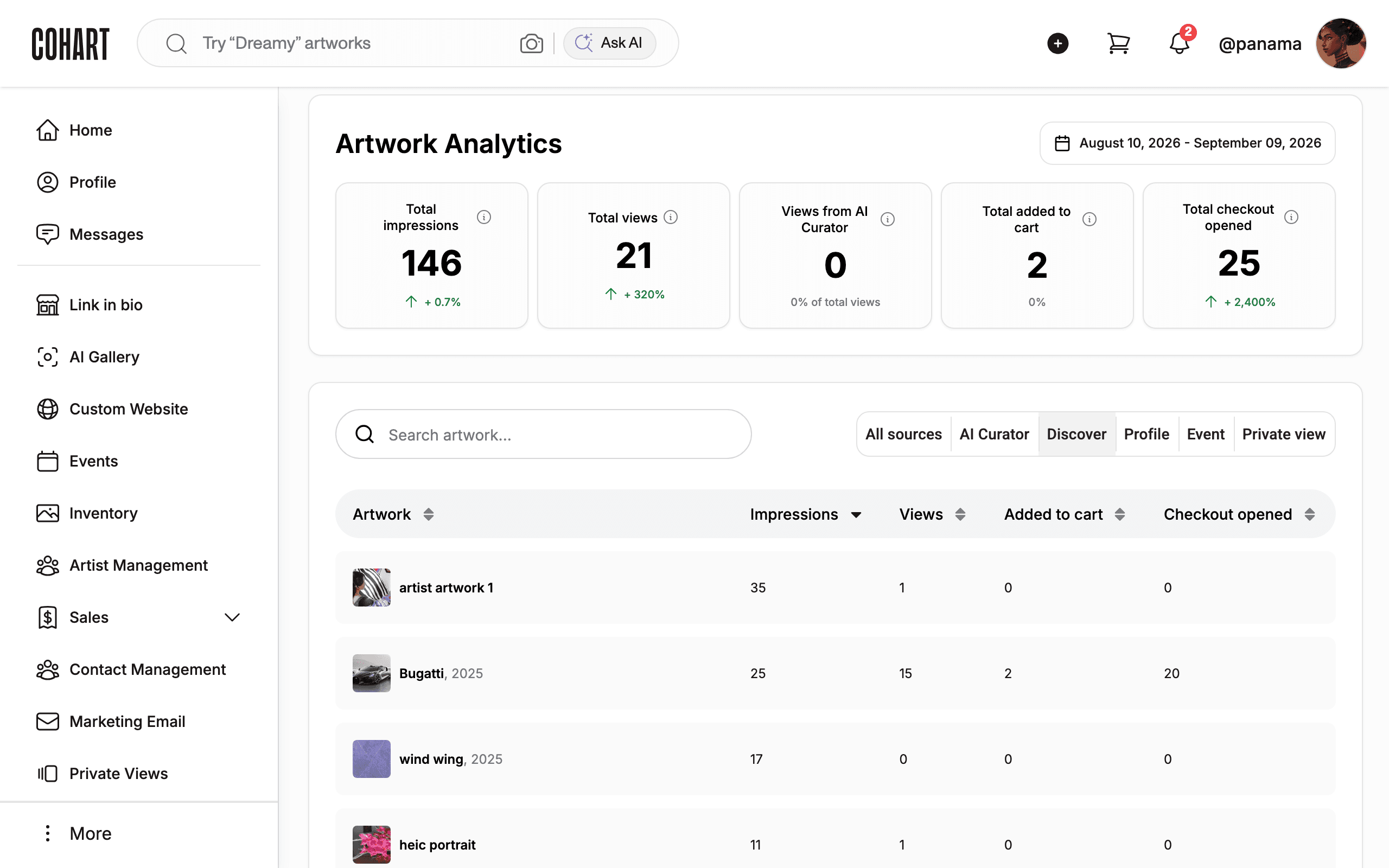The height and width of the screenshot is (868, 1389).
Task: Click the COHART logo
Action: (x=70, y=43)
